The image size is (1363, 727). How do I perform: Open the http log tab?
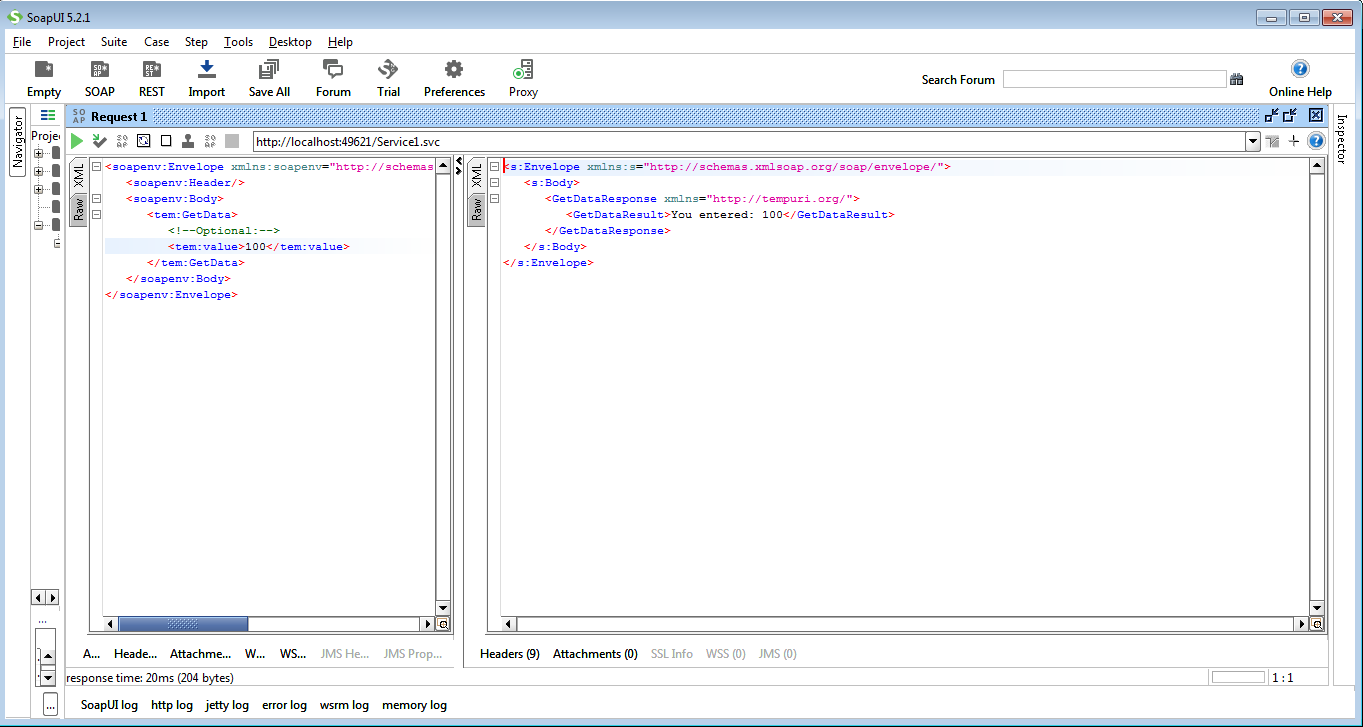pos(172,705)
